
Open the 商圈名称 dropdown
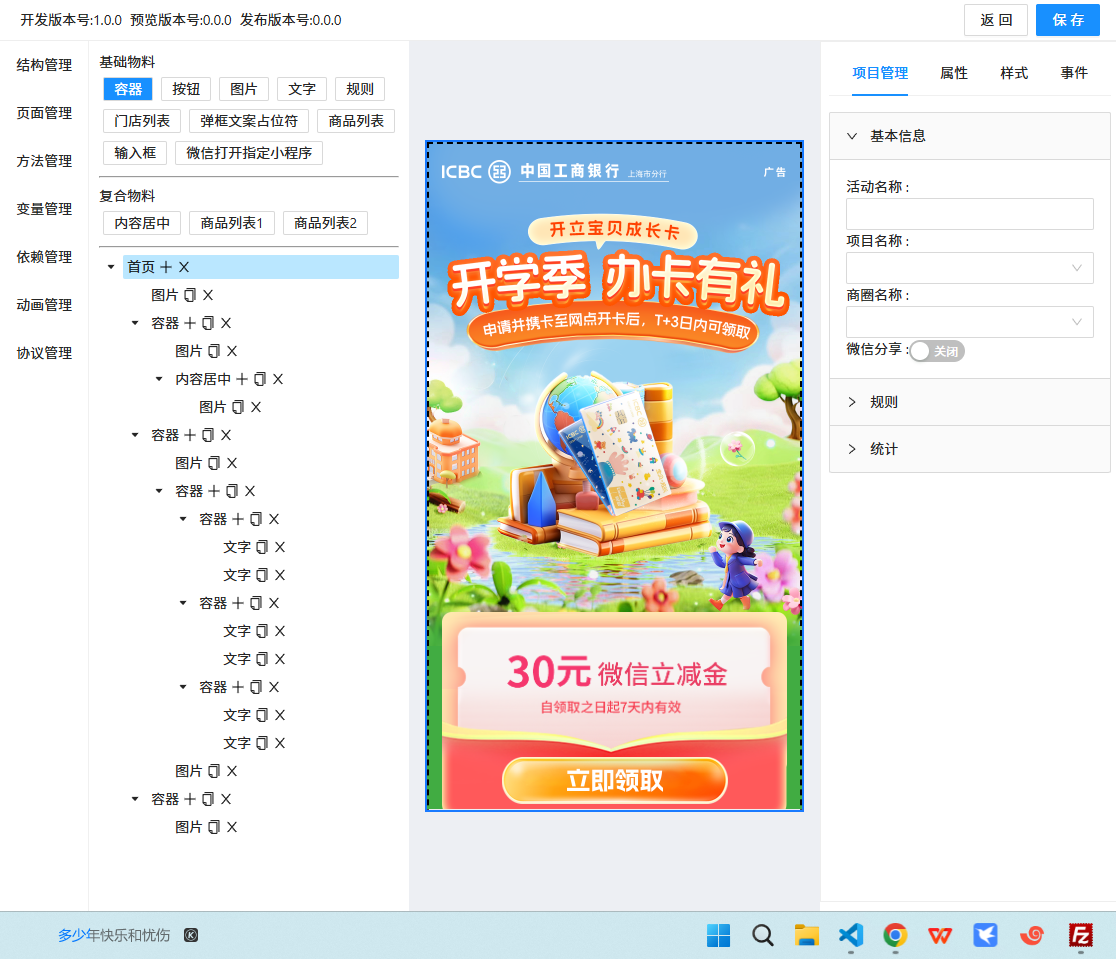[969, 322]
